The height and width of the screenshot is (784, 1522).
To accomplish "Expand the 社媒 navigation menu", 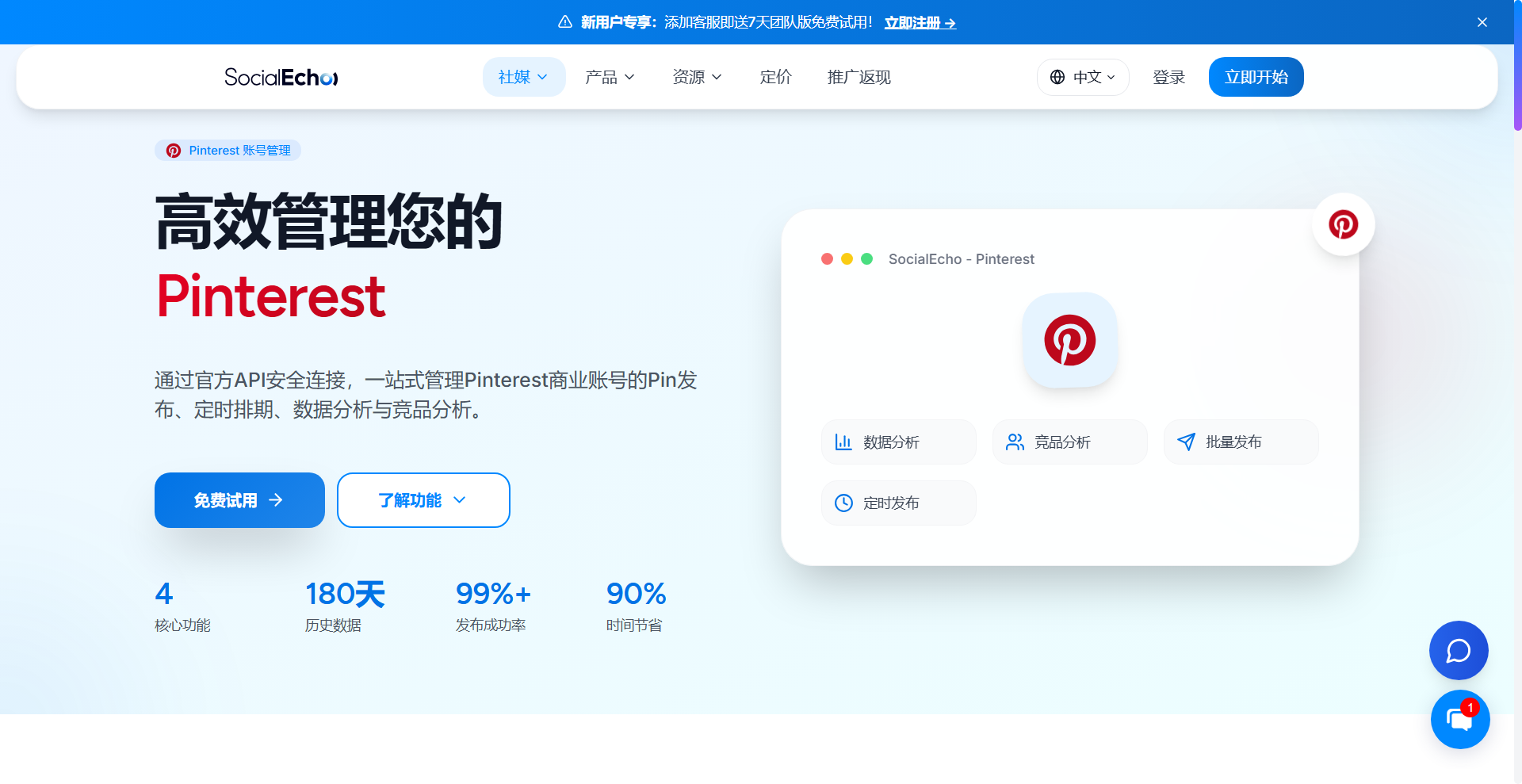I will point(524,77).
